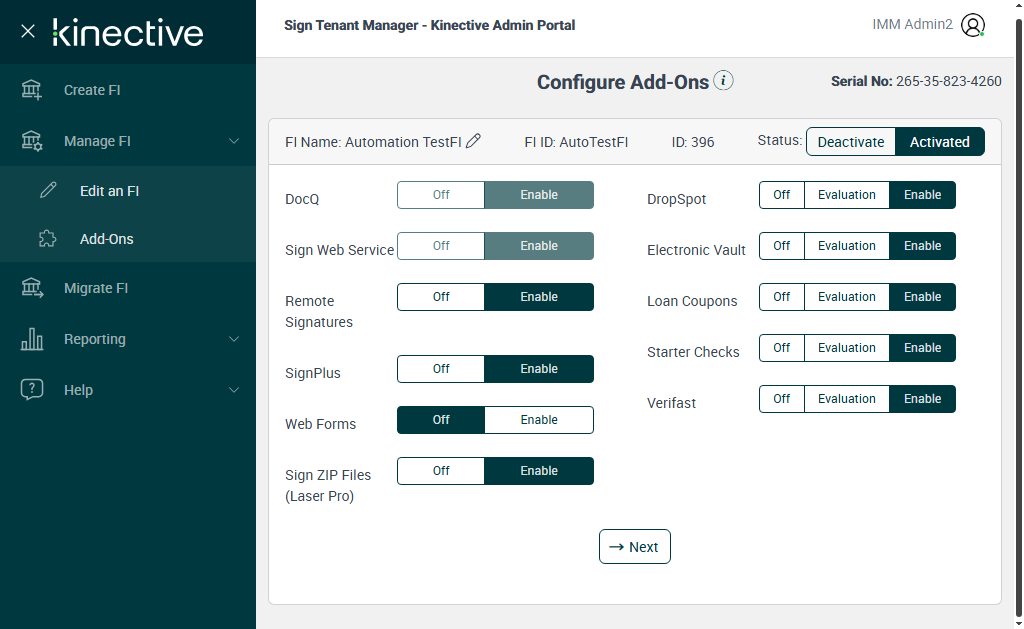
Task: Open the user profile avatar icon
Action: click(x=972, y=25)
